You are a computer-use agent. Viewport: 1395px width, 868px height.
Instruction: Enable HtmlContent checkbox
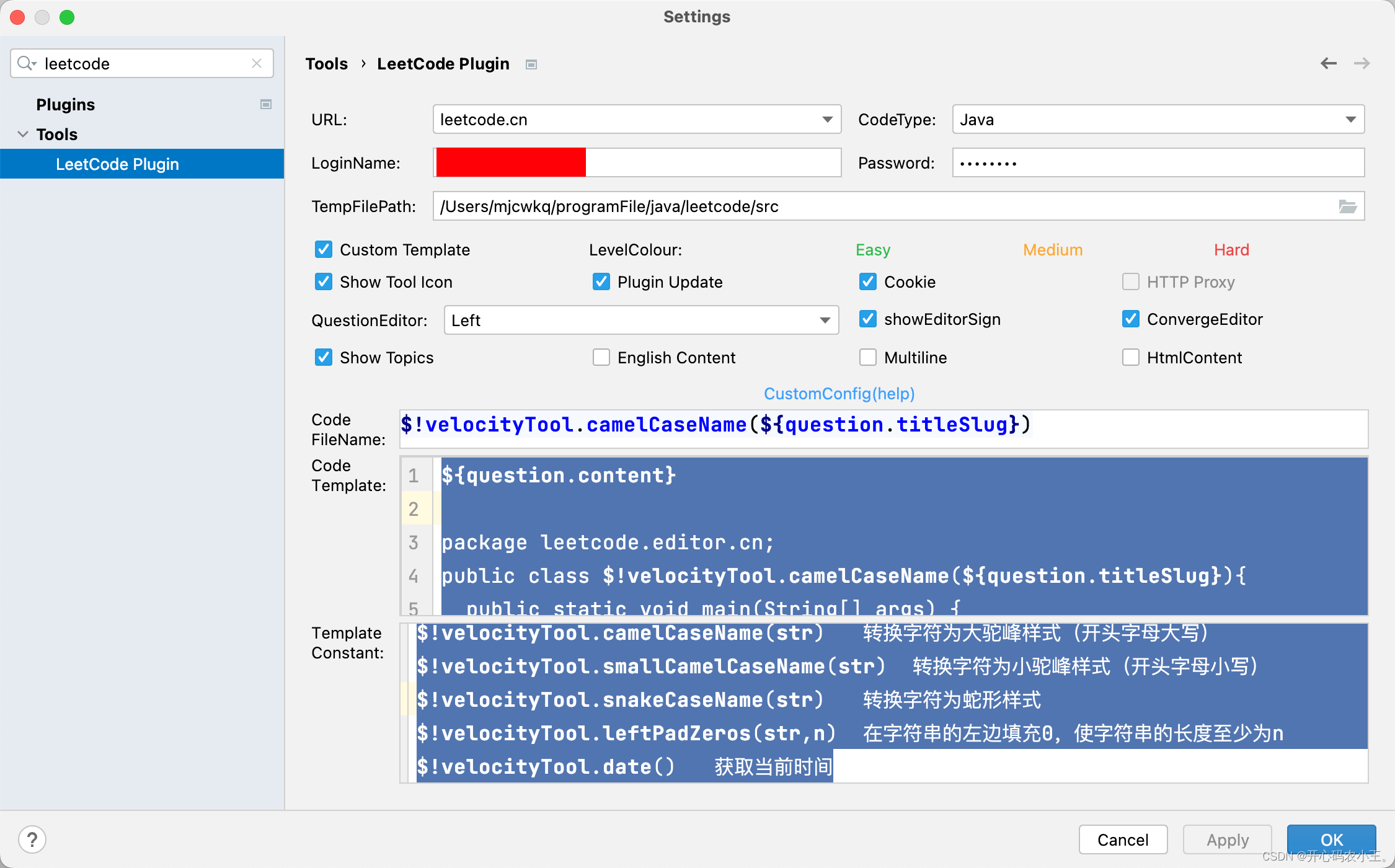coord(1131,357)
